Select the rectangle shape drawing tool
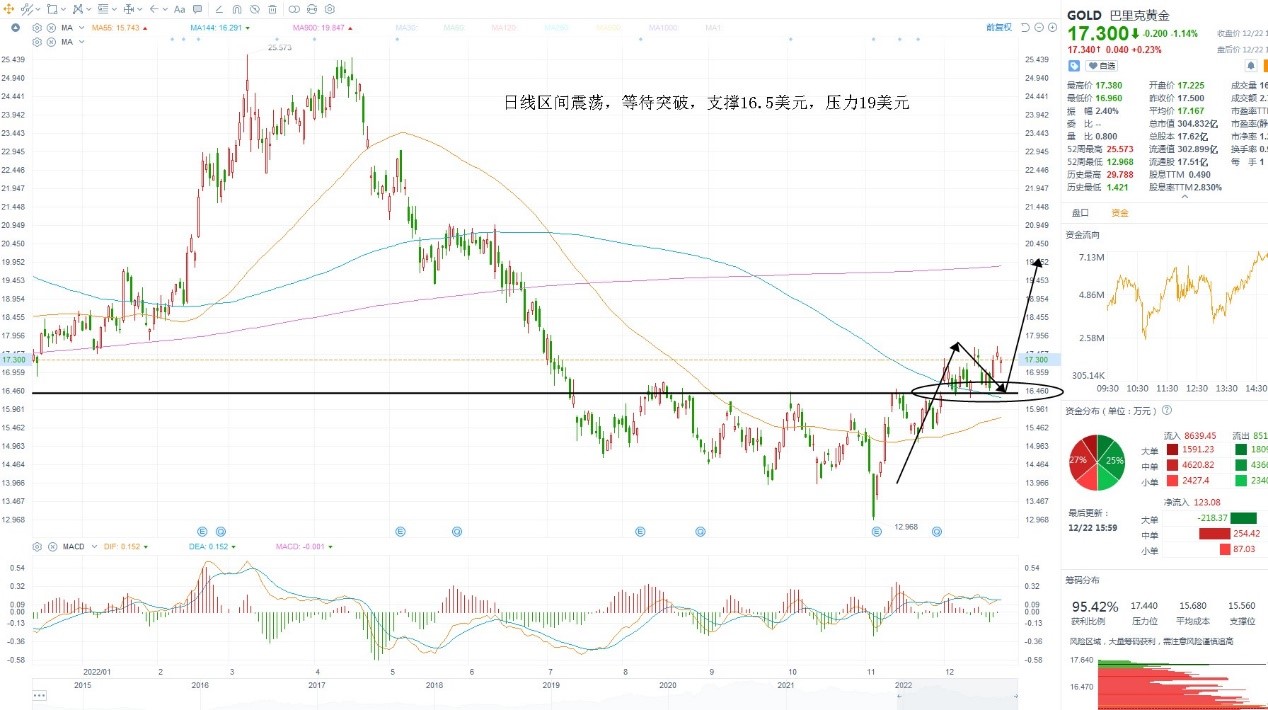This screenshot has height=710, width=1268. 52,9
